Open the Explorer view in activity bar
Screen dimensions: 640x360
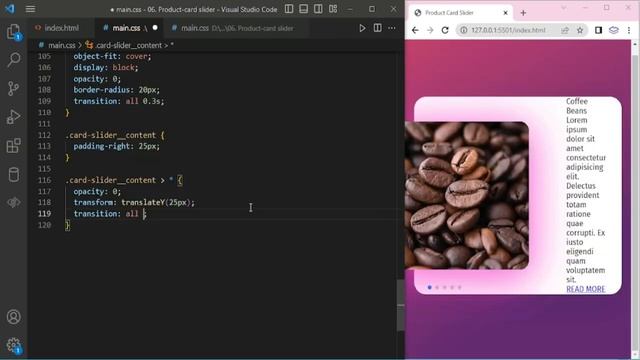pos(13,32)
